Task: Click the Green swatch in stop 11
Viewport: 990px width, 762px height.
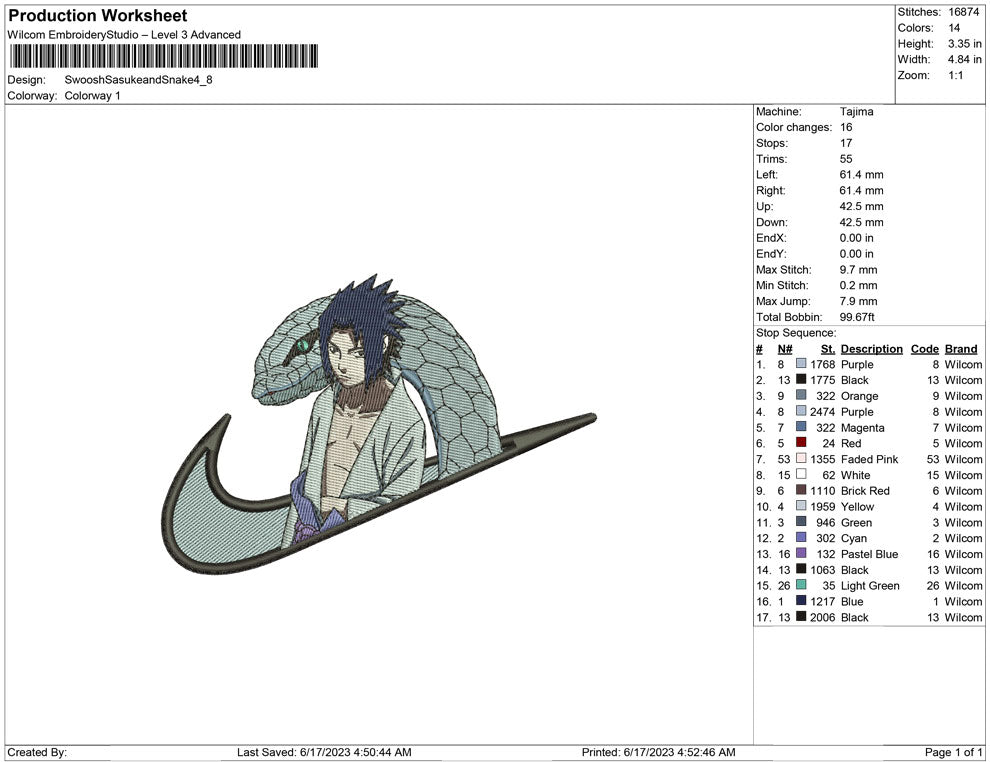Action: tap(801, 521)
